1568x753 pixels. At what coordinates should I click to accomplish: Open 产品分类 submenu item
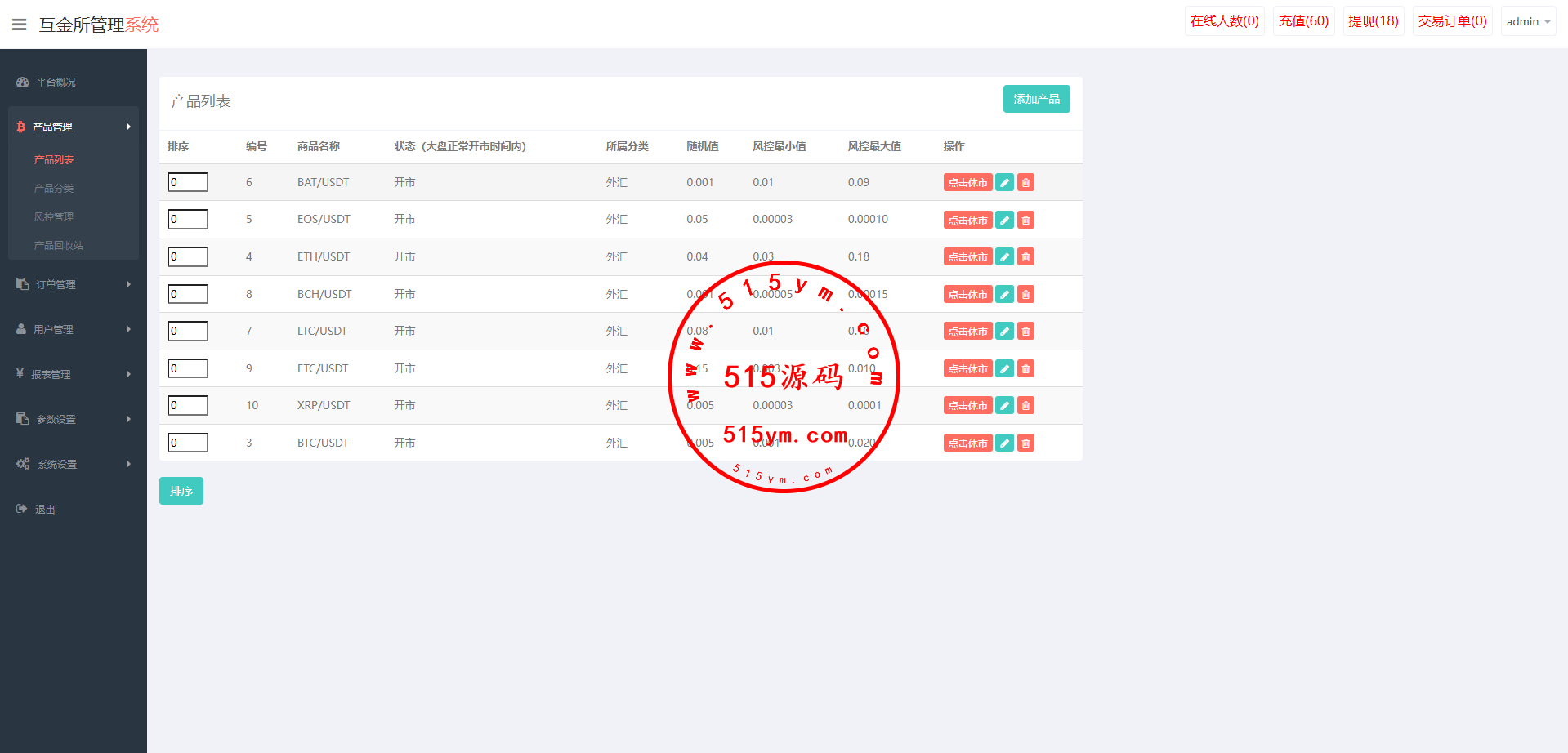coord(54,188)
